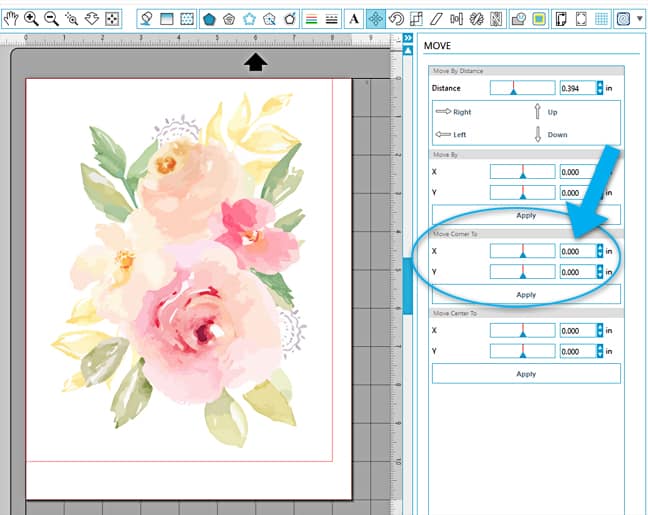Activate the drag zoom arrow tool
This screenshot has width=648, height=515.
92,19
